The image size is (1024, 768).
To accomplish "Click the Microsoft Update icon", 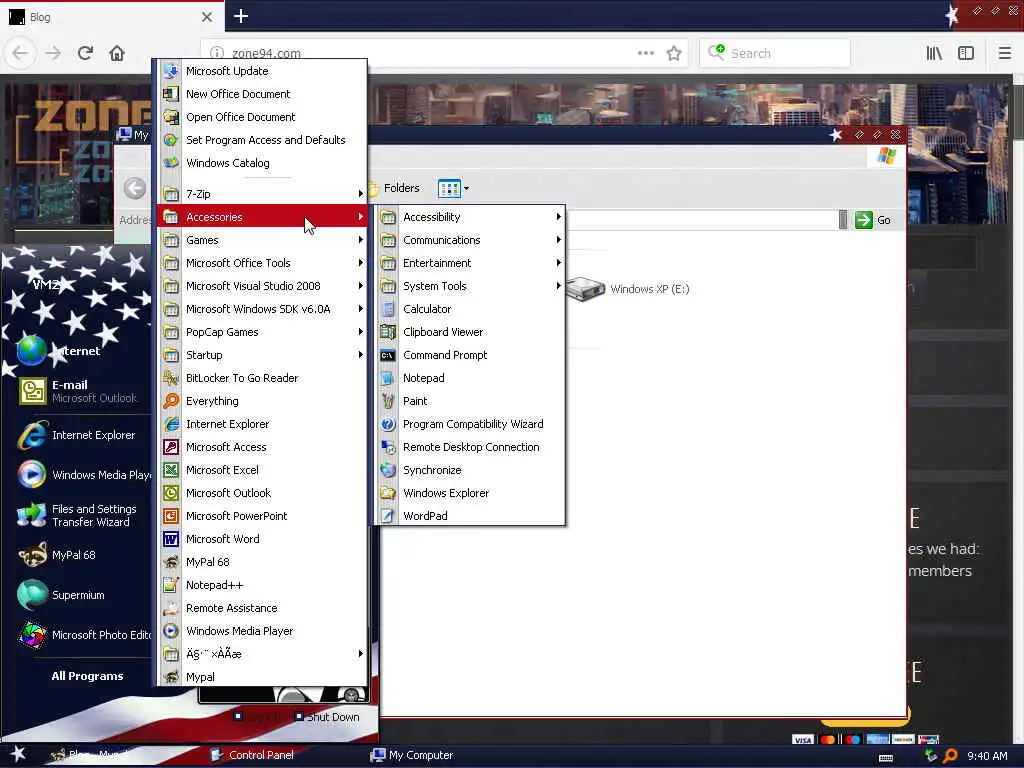I will (171, 71).
